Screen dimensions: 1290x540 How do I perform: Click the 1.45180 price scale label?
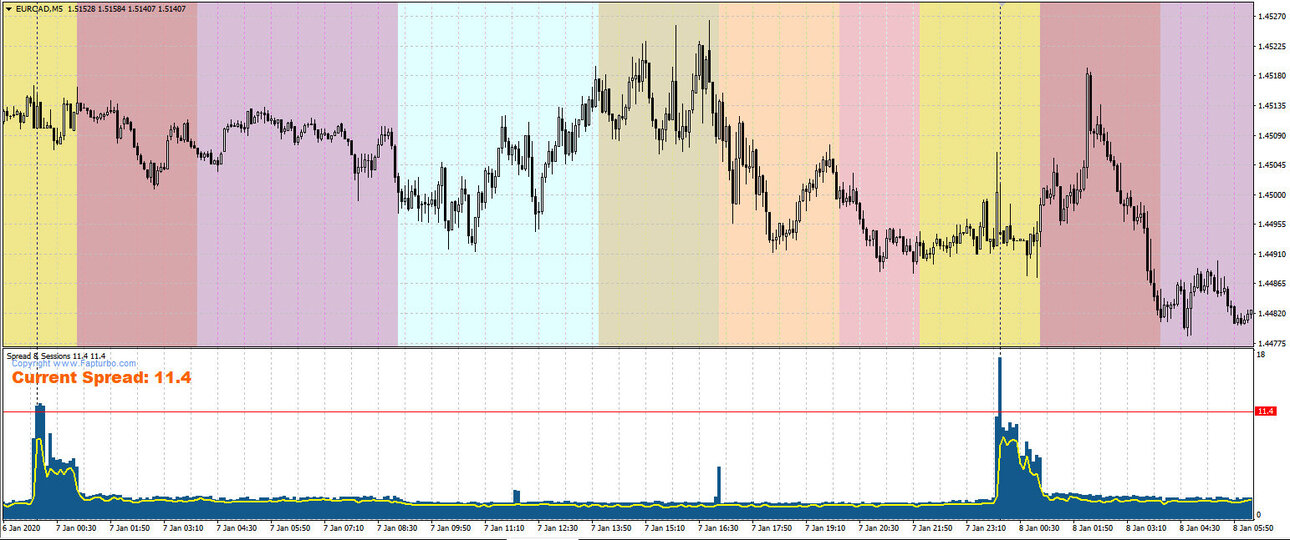1272,76
